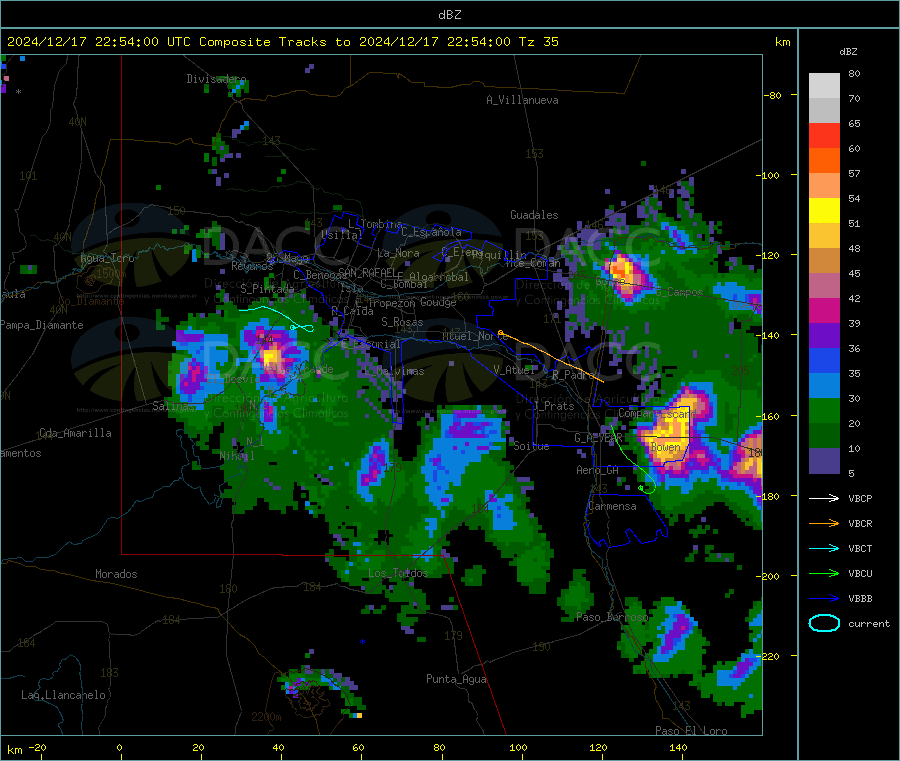
Task: Click the 'Punta_Agua' map label
Action: (456, 680)
